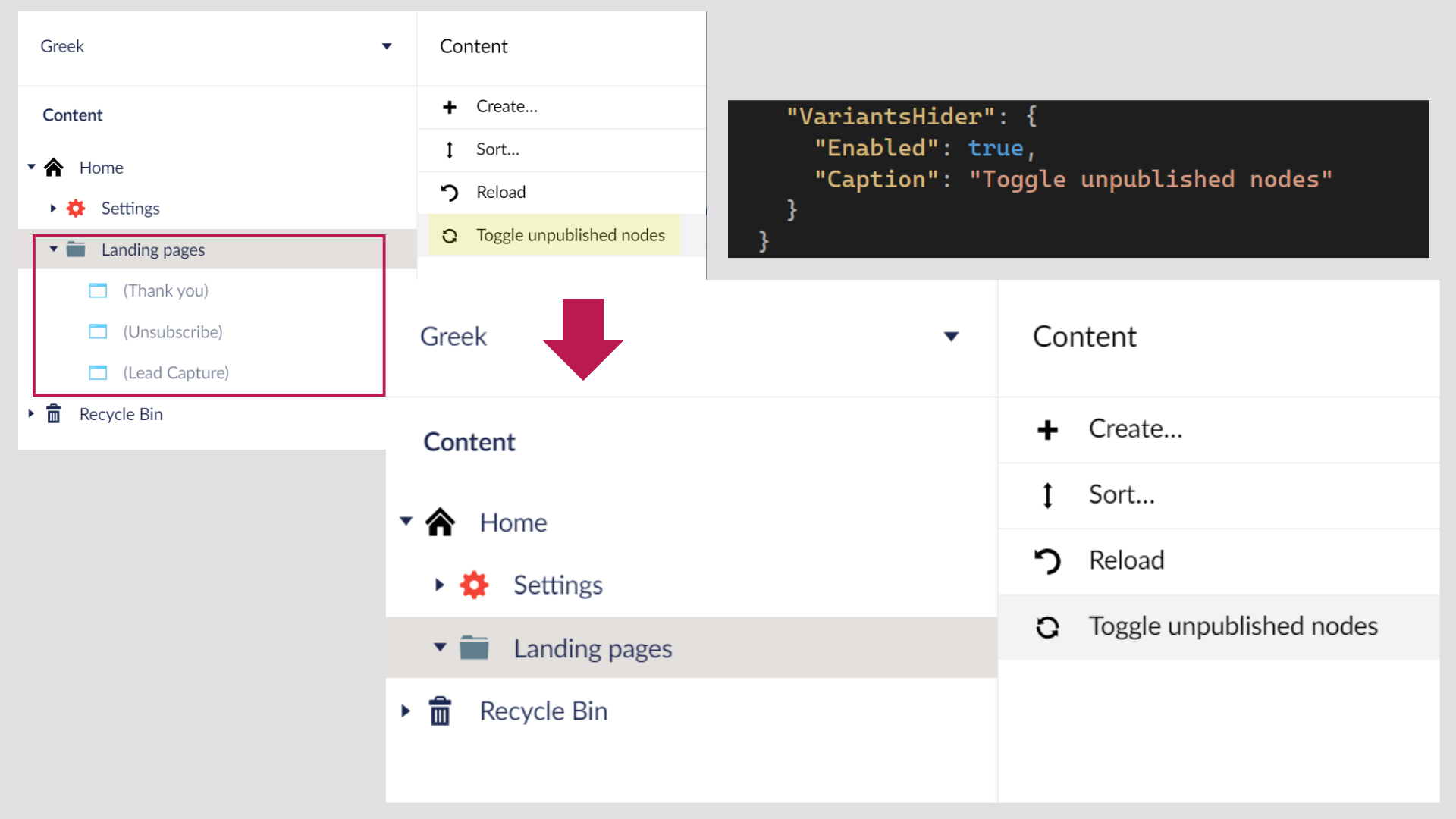The width and height of the screenshot is (1456, 819).
Task: Click the plus icon beside Create... in large menu
Action: tap(1047, 430)
